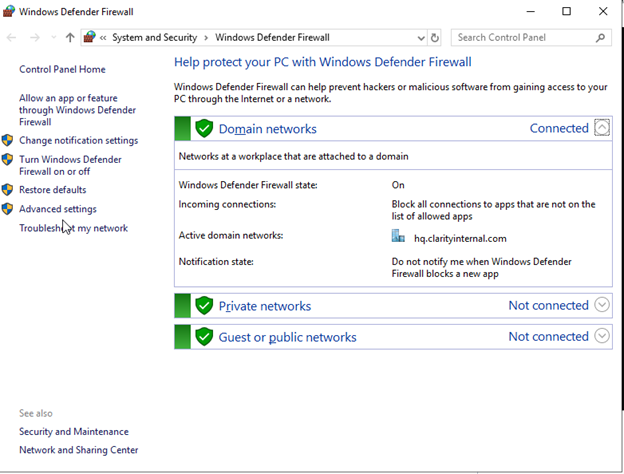624x474 pixels.
Task: Click the firewall state value On
Action: [398, 185]
